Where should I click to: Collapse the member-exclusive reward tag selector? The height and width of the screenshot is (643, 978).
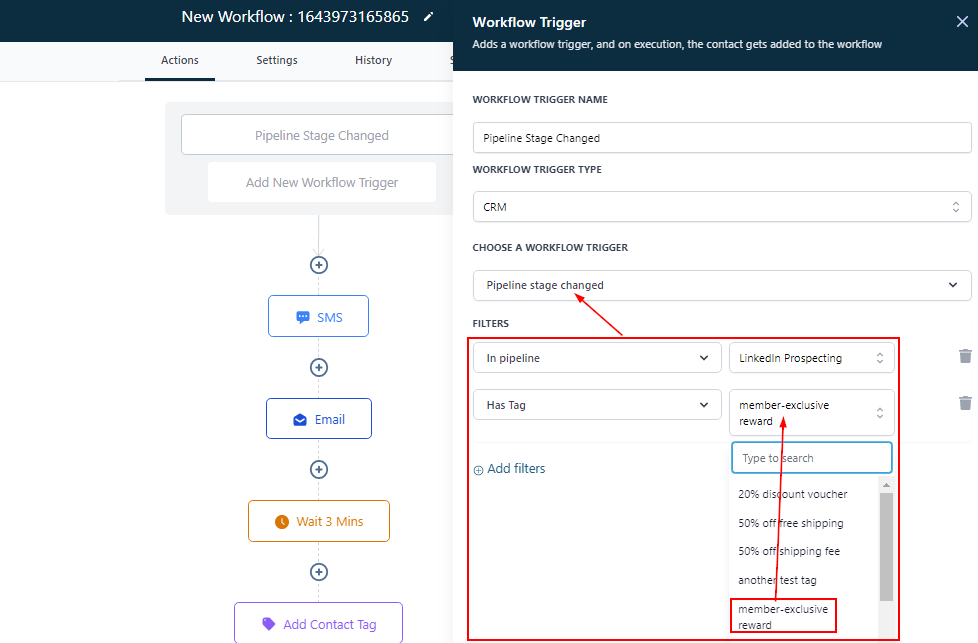pyautogui.click(x=811, y=412)
